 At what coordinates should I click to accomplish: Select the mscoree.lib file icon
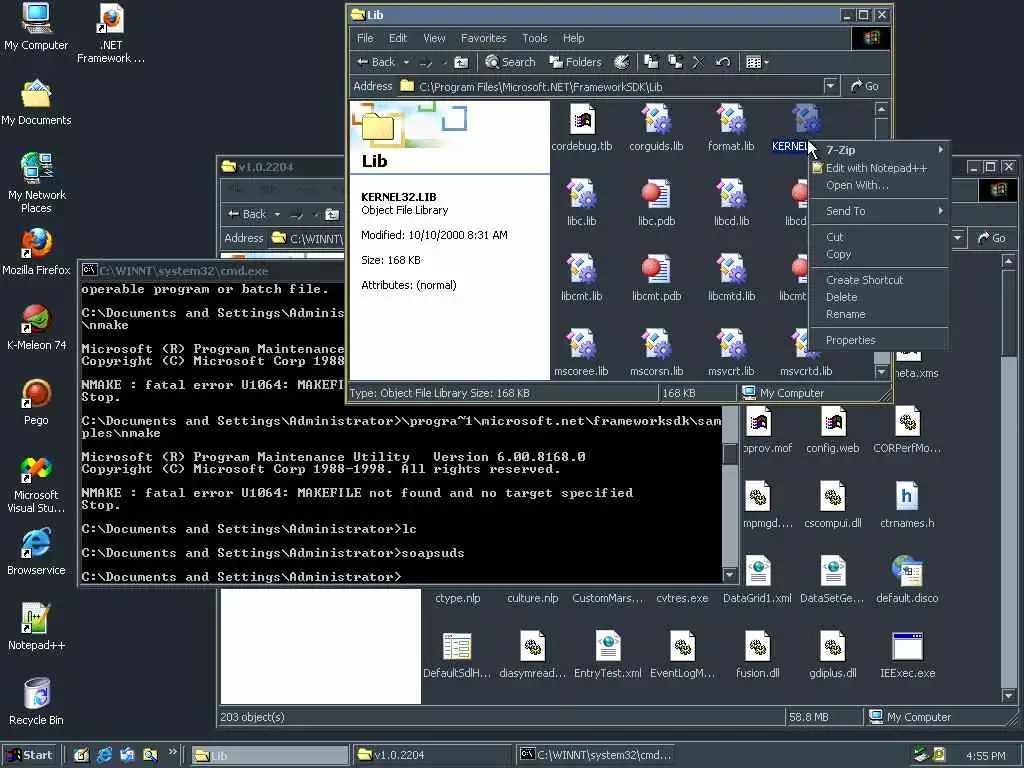581,345
